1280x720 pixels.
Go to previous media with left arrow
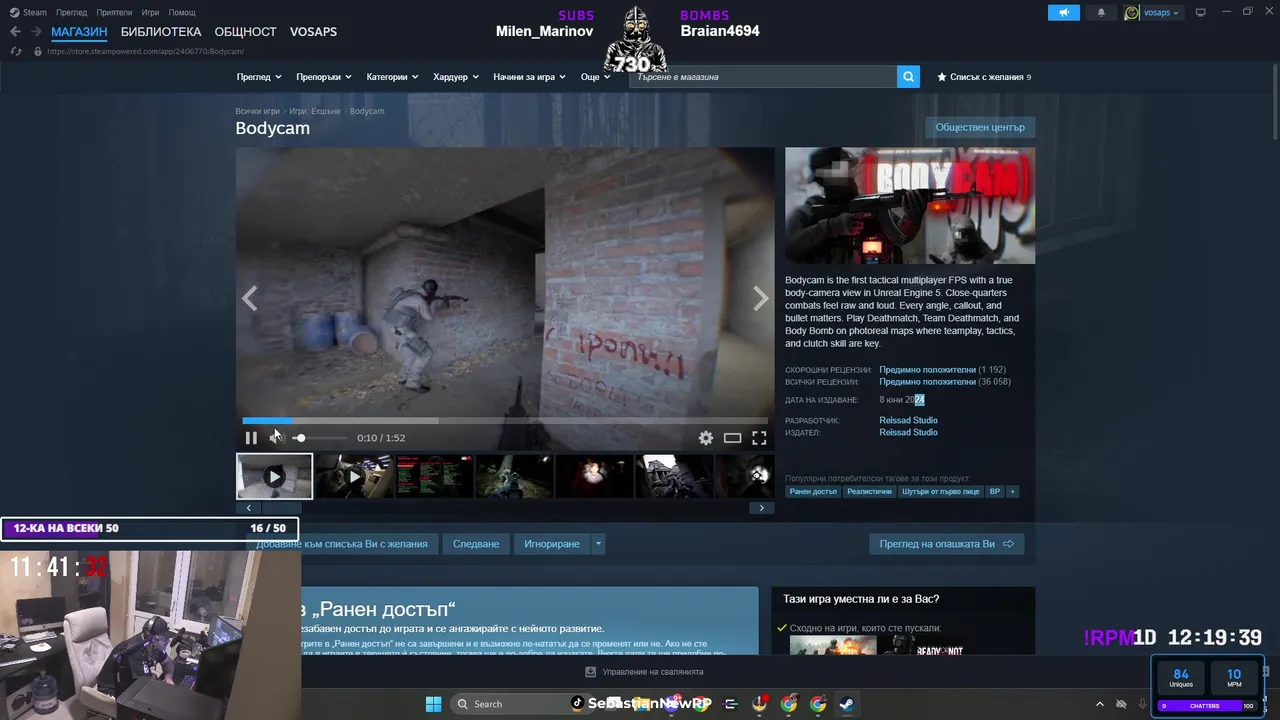pyautogui.click(x=250, y=298)
